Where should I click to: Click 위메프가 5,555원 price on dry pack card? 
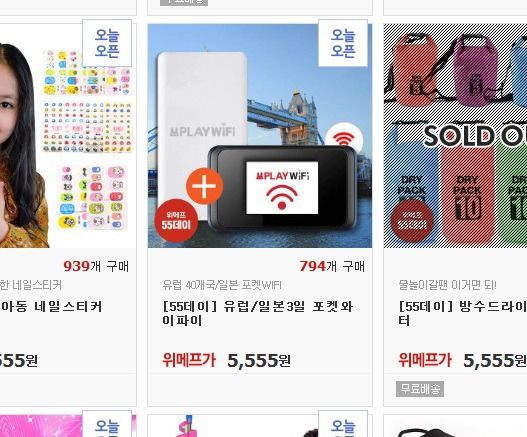pyautogui.click(x=462, y=360)
